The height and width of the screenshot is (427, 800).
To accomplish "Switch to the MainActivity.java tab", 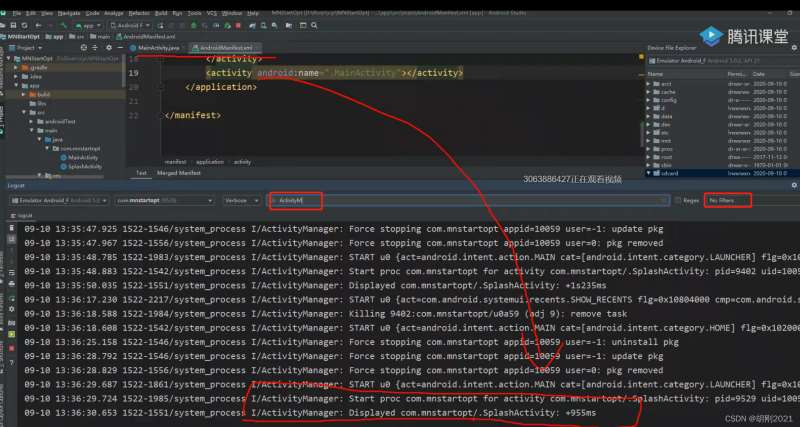I will point(155,47).
